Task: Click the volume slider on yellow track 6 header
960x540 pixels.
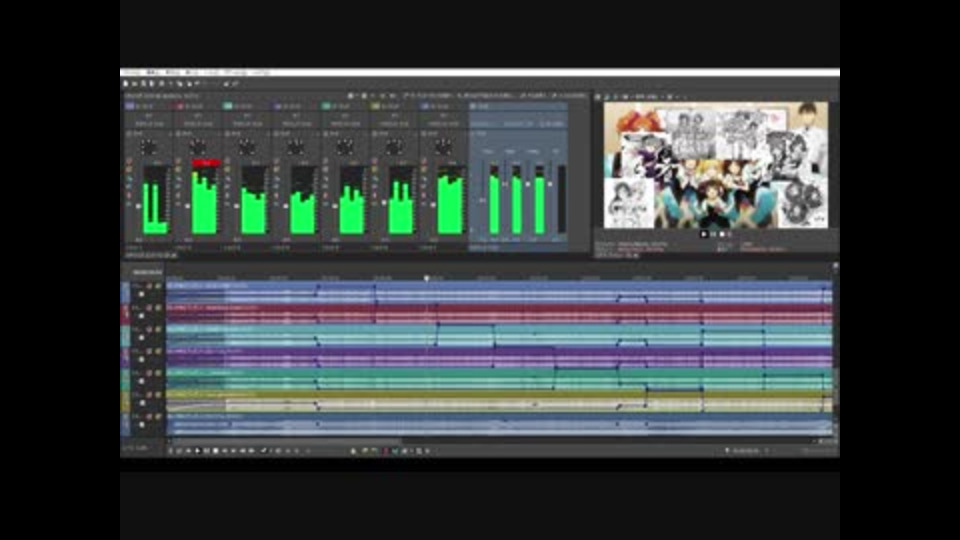Action: point(142,403)
